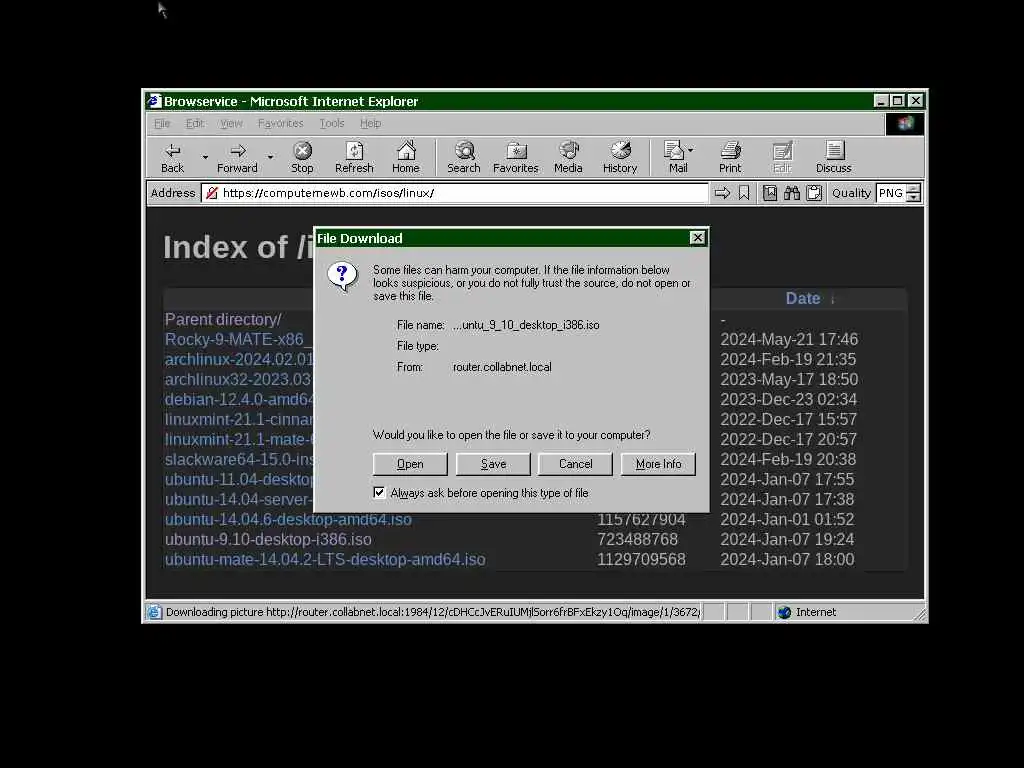This screenshot has height=768, width=1024.
Task: Open ubuntu-mate-14.04.2-LTS-desktop-amd64.iso link
Action: pyautogui.click(x=325, y=560)
